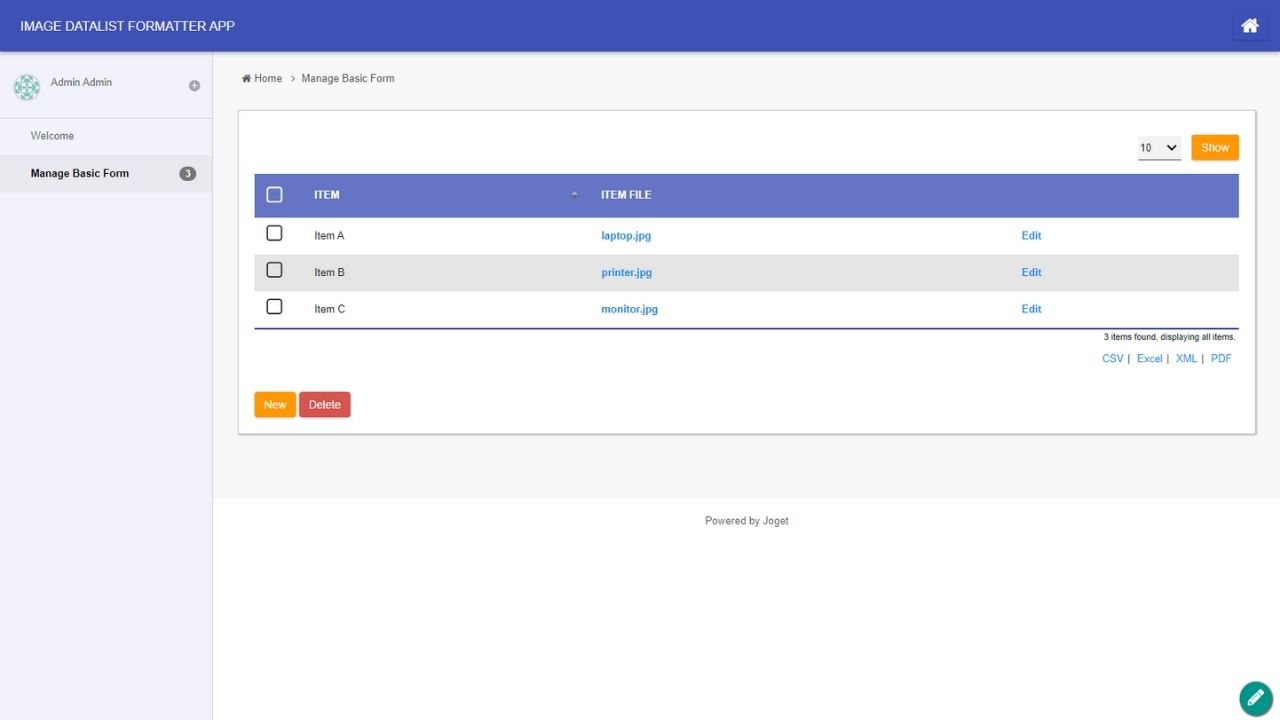Click the New button
This screenshot has height=720, width=1280.
(x=275, y=405)
